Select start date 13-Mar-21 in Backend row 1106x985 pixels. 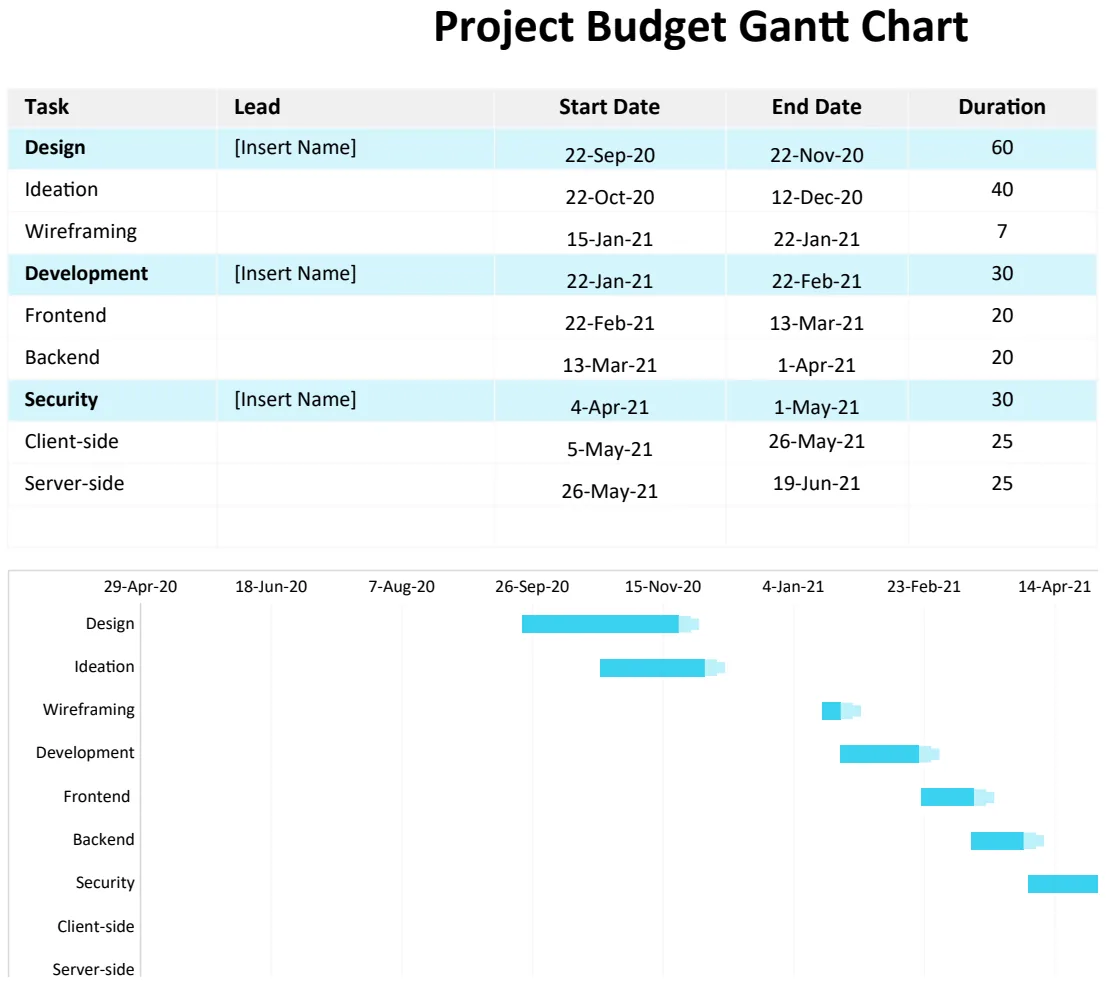pyautogui.click(x=609, y=365)
